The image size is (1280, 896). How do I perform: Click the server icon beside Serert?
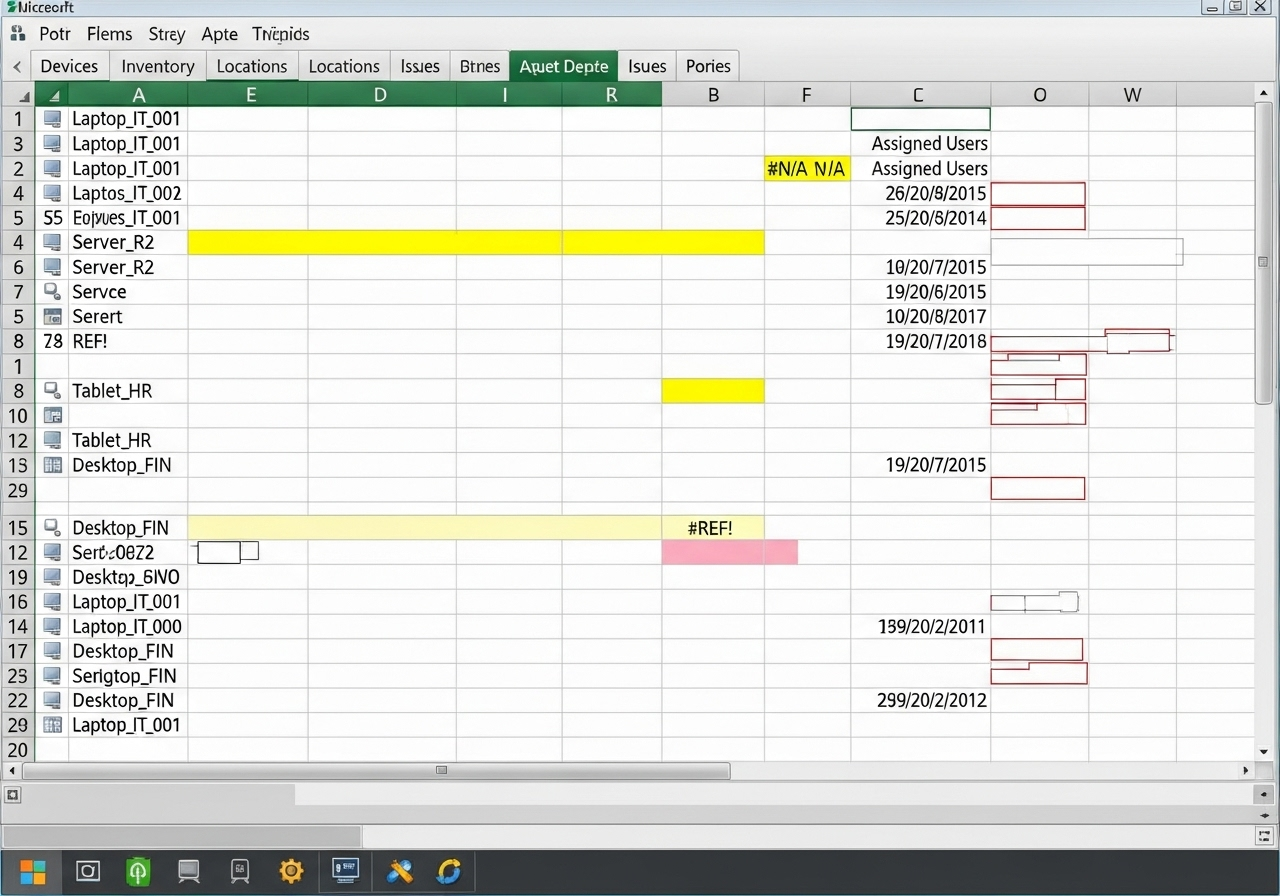click(x=52, y=316)
